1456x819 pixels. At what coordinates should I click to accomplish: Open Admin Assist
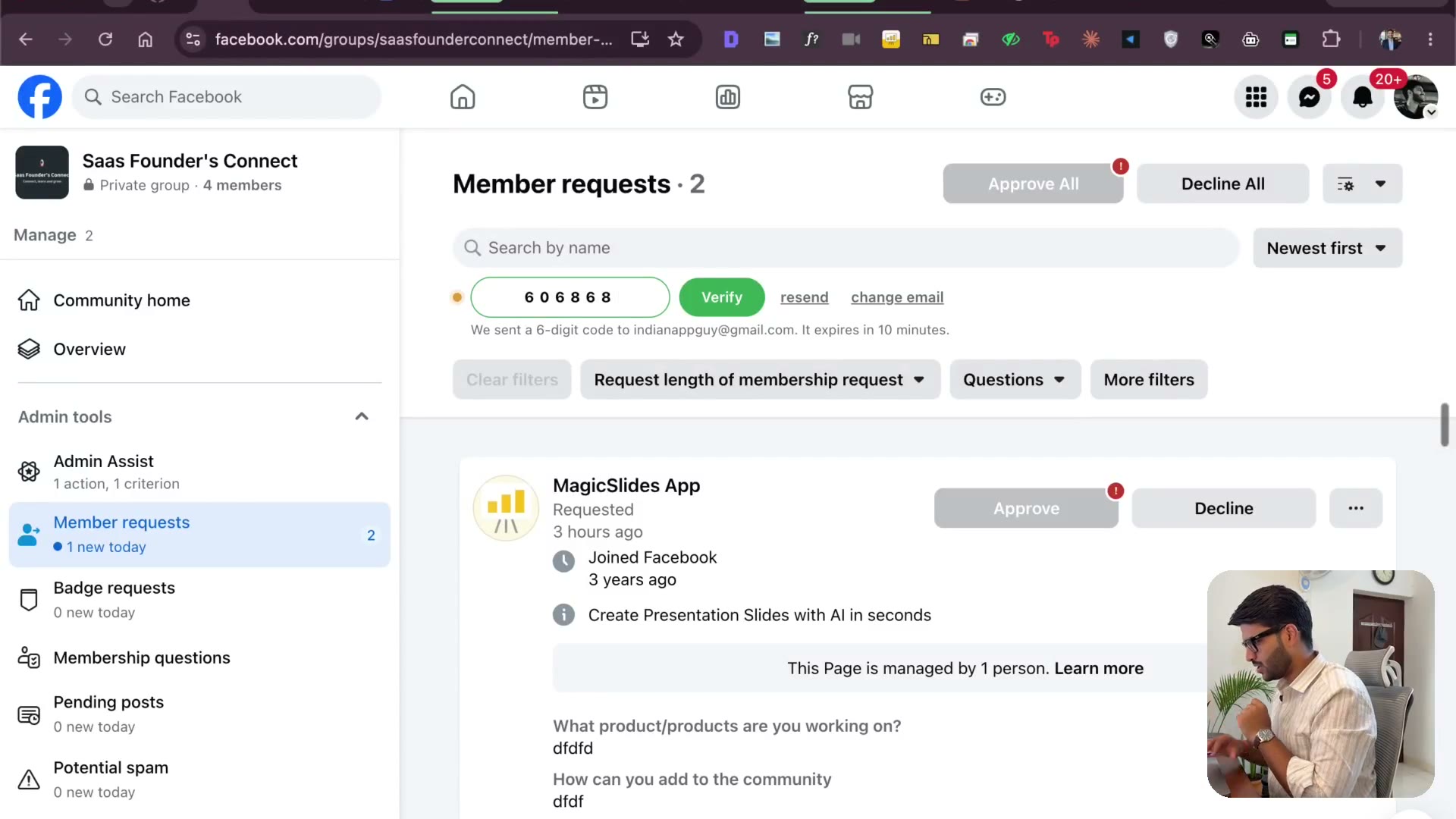point(199,472)
